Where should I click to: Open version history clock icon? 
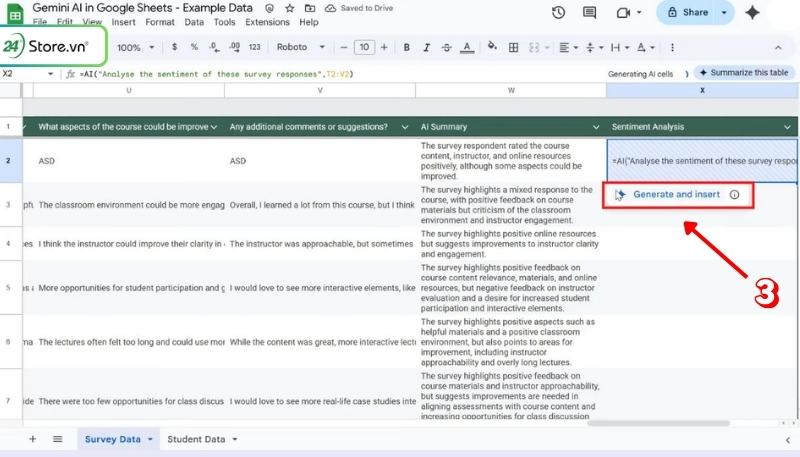[558, 13]
